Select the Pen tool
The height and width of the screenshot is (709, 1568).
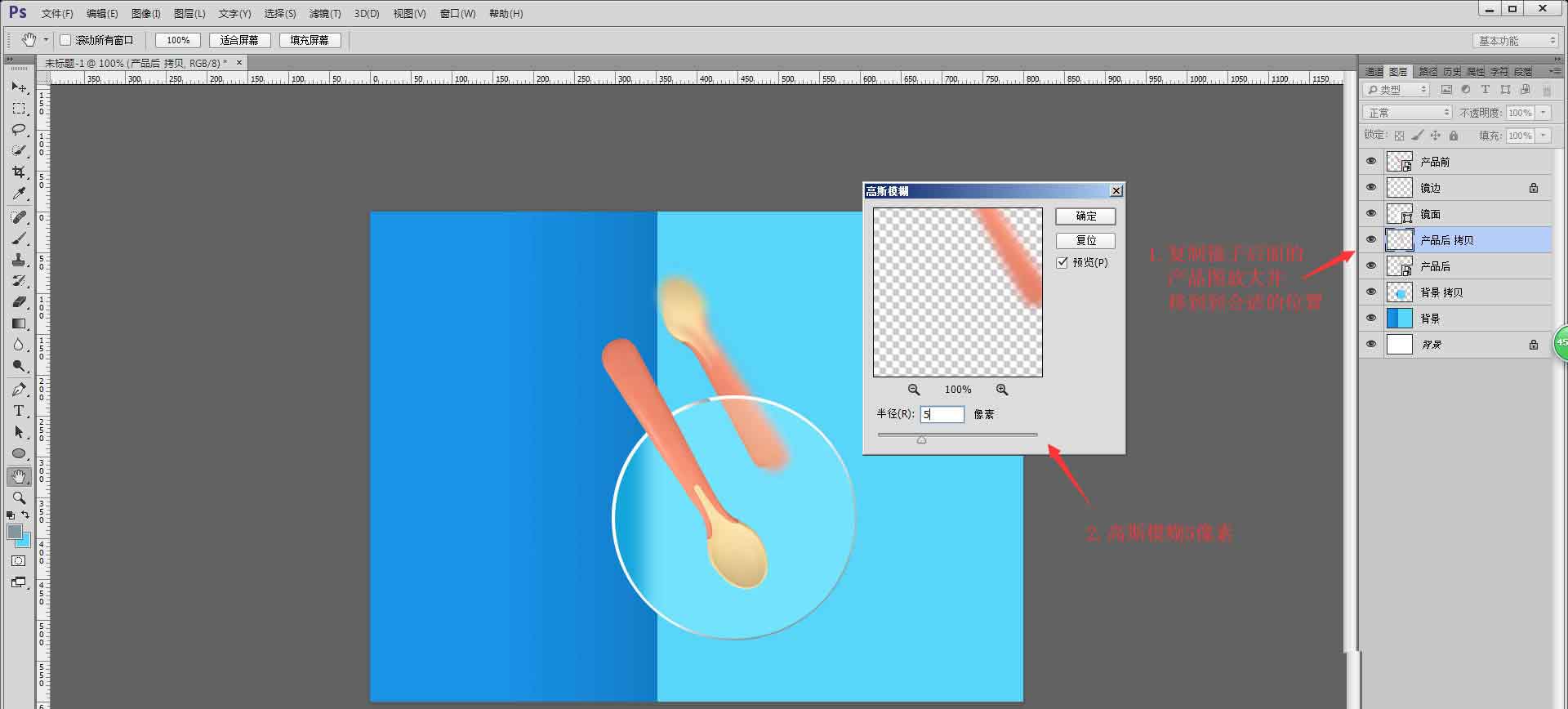coord(19,390)
